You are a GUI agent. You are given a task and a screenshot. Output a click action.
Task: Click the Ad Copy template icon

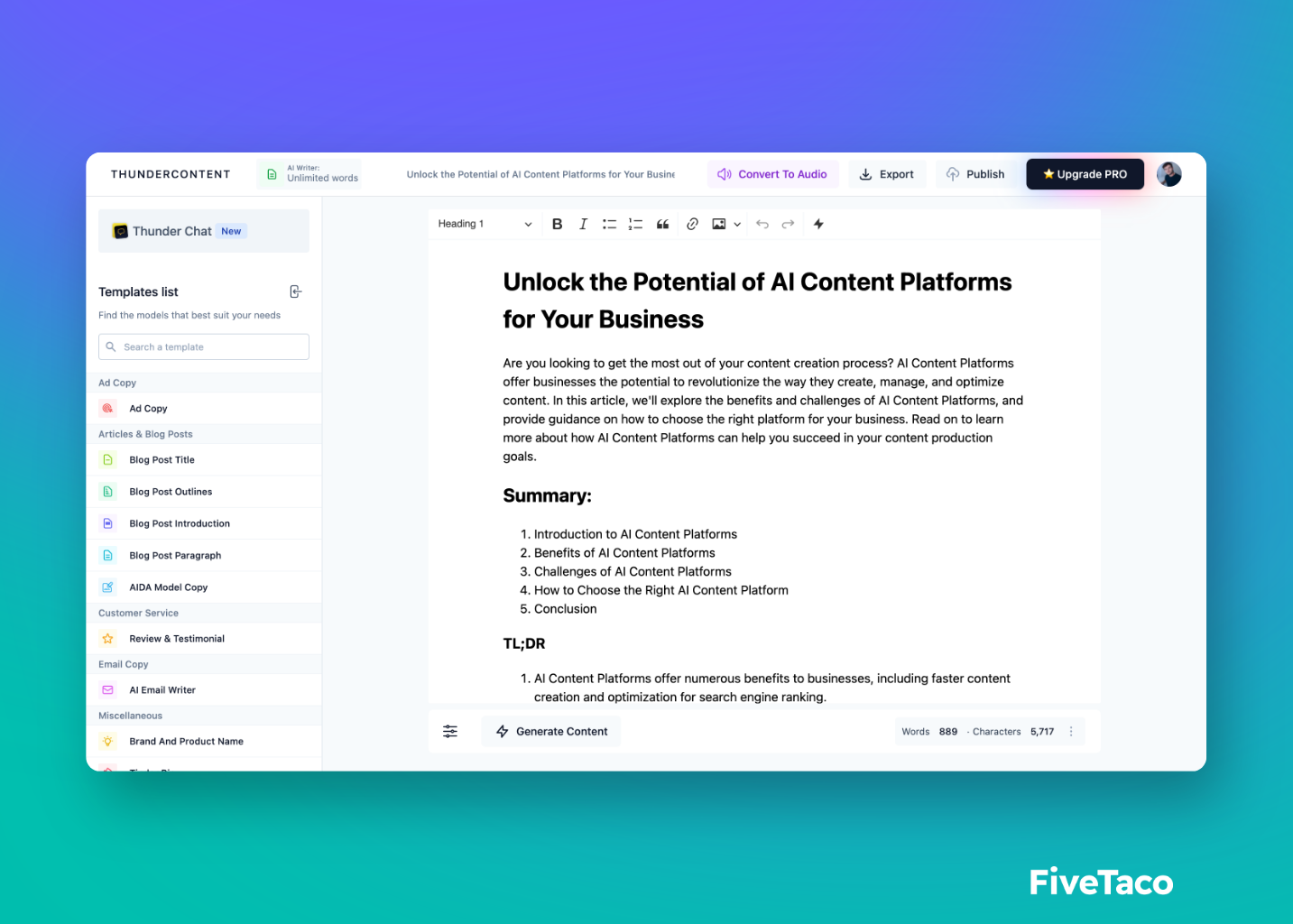[107, 409]
